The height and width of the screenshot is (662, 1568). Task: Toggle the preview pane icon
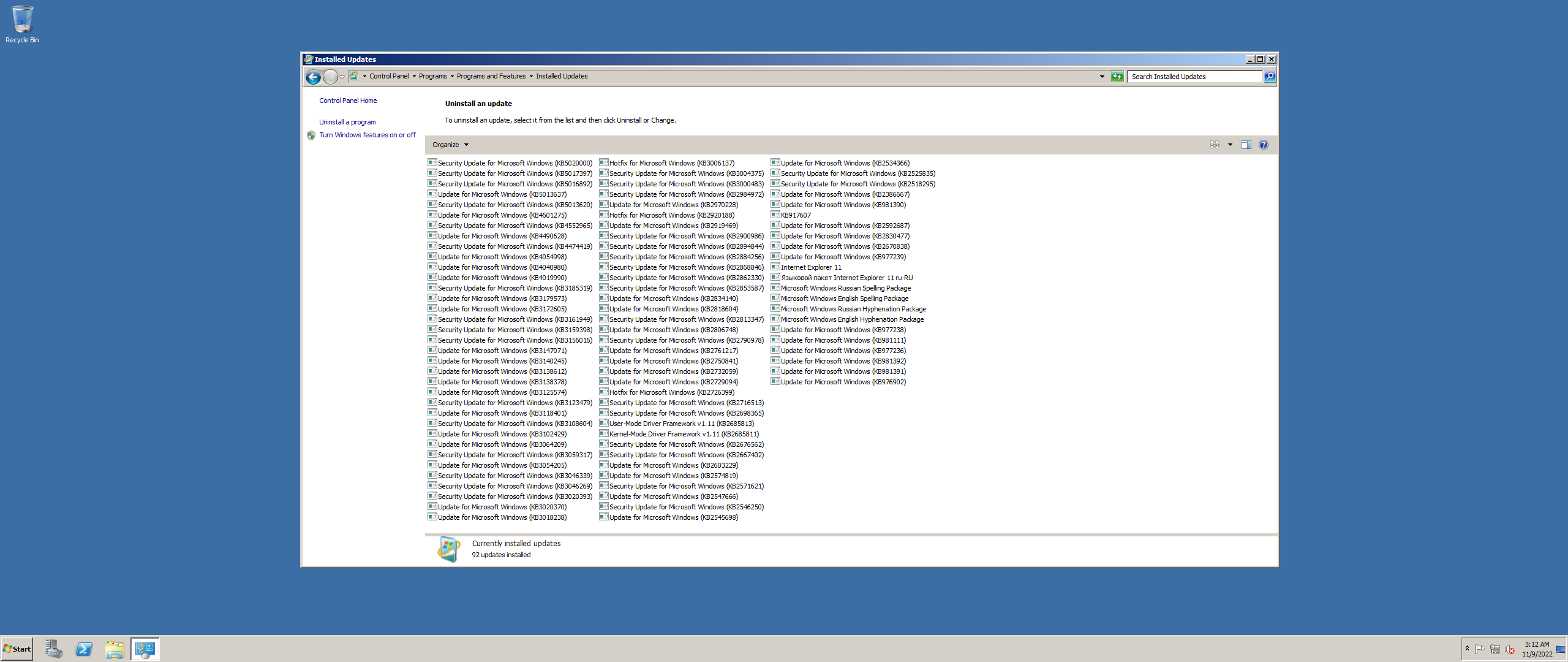(1246, 145)
